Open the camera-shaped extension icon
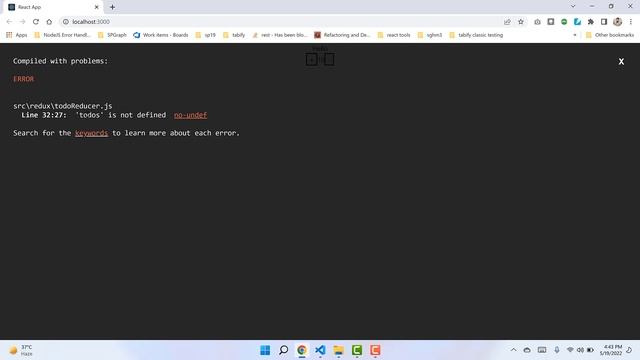This screenshot has width=640, height=360. coord(537,22)
